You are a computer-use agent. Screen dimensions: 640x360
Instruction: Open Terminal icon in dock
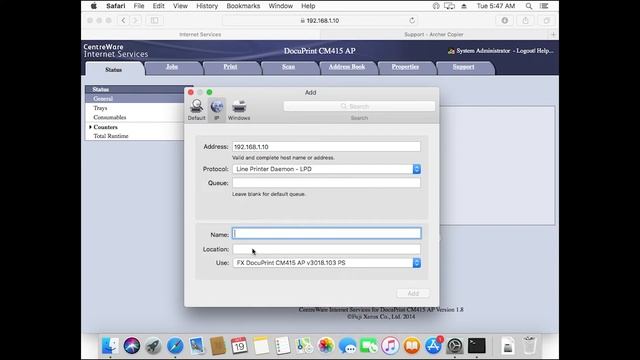(x=477, y=346)
